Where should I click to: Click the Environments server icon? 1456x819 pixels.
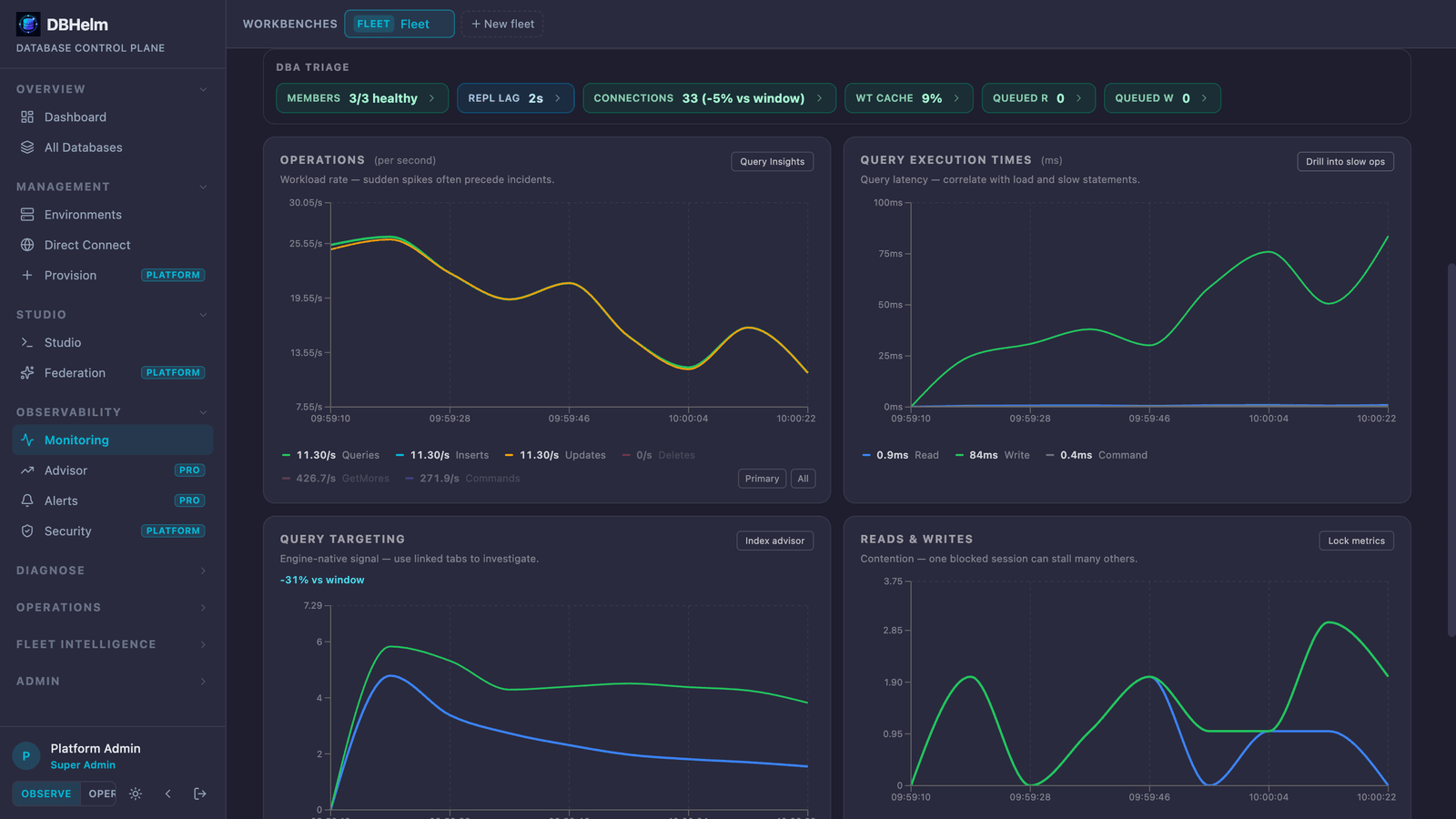point(27,215)
